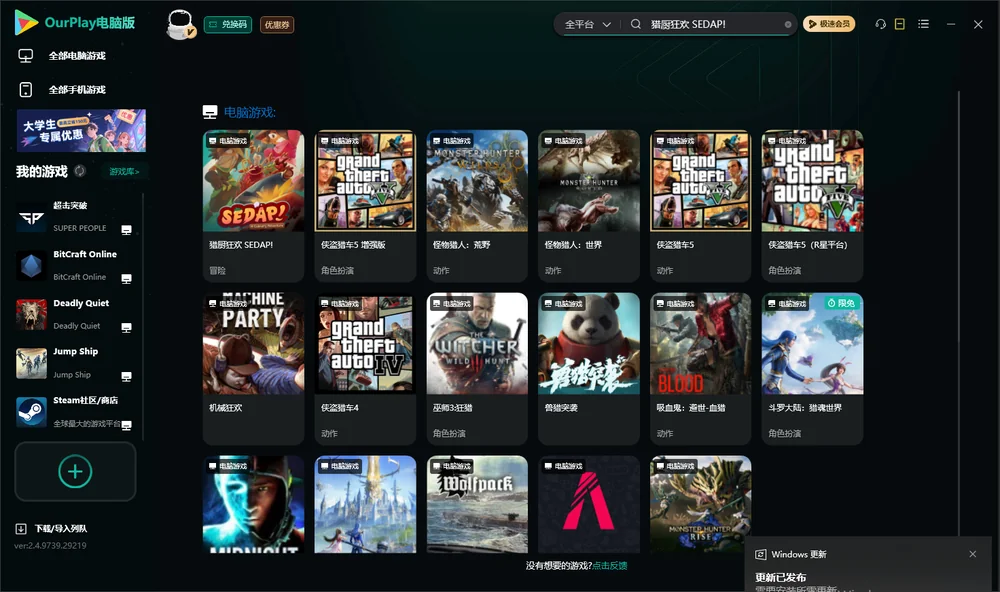This screenshot has height=592, width=1000.
Task: Click the yellow mini-window icon in title bar
Action: coord(900,24)
